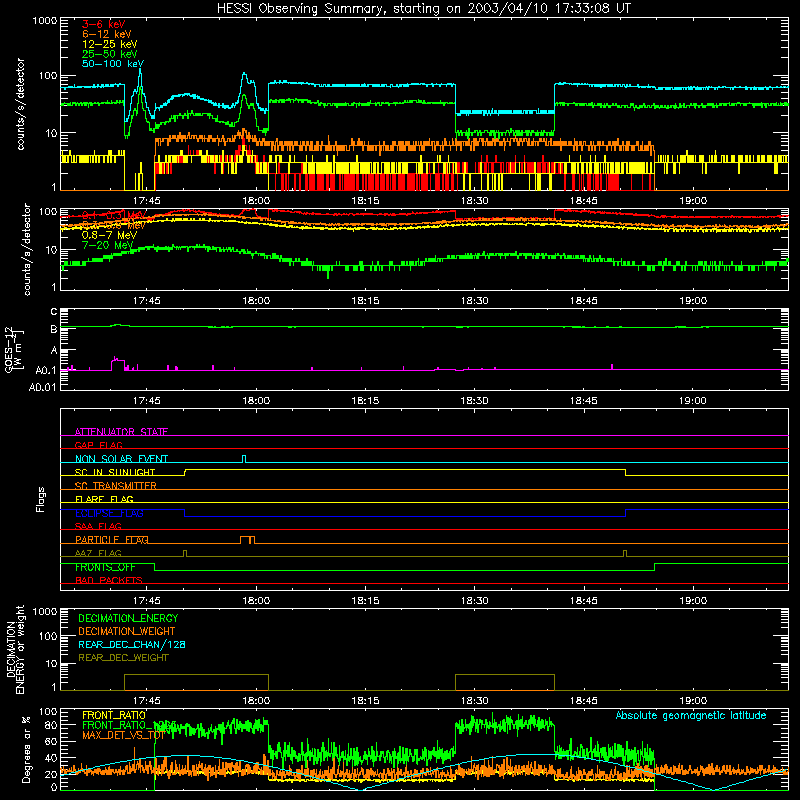Viewport: 800px width, 800px height.
Task: Click the 'Degrees or %' axis label
Action: click(26, 749)
